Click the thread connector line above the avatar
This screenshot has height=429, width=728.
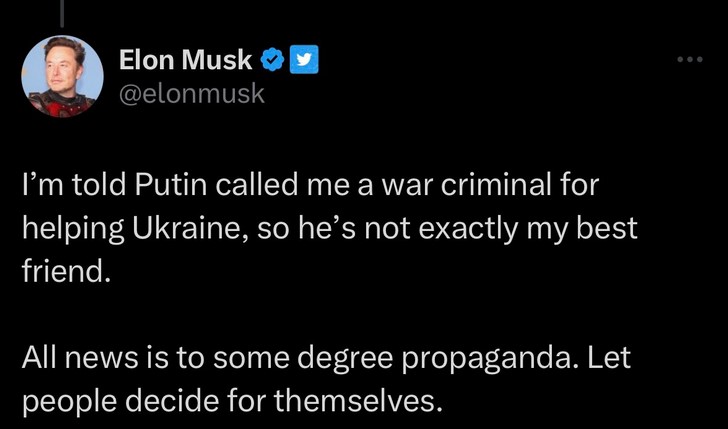(62, 12)
